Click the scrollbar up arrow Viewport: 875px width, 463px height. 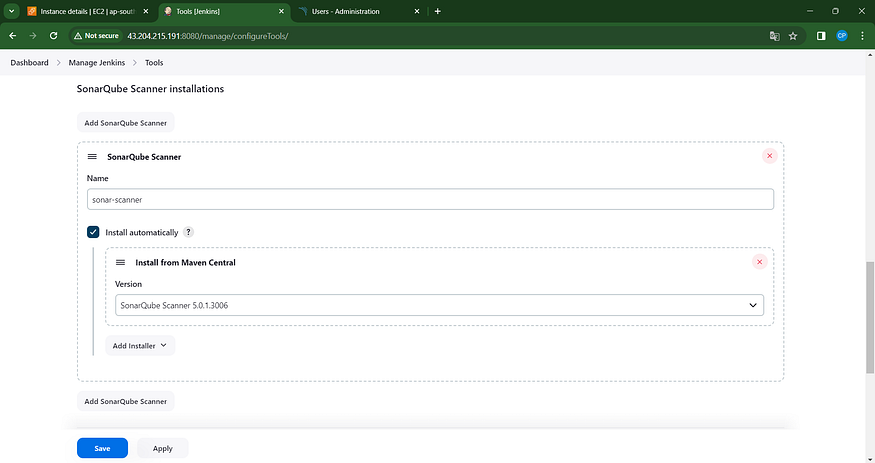tap(869, 55)
